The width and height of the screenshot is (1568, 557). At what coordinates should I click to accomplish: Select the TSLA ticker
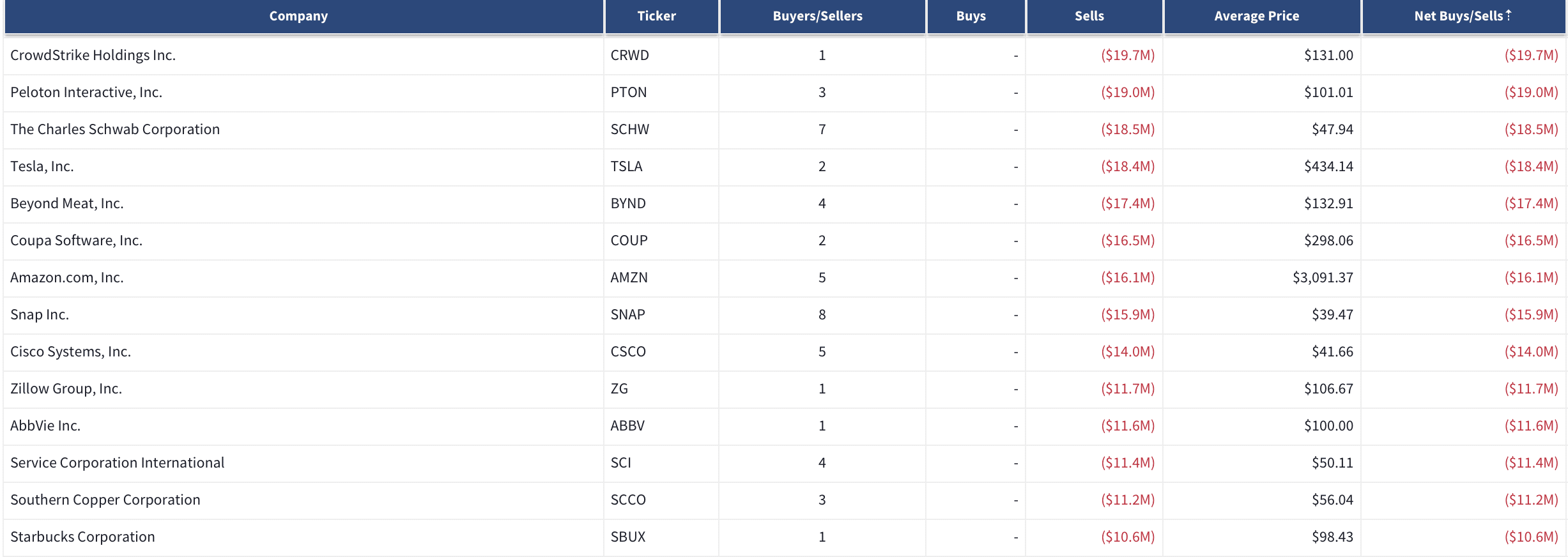(626, 167)
